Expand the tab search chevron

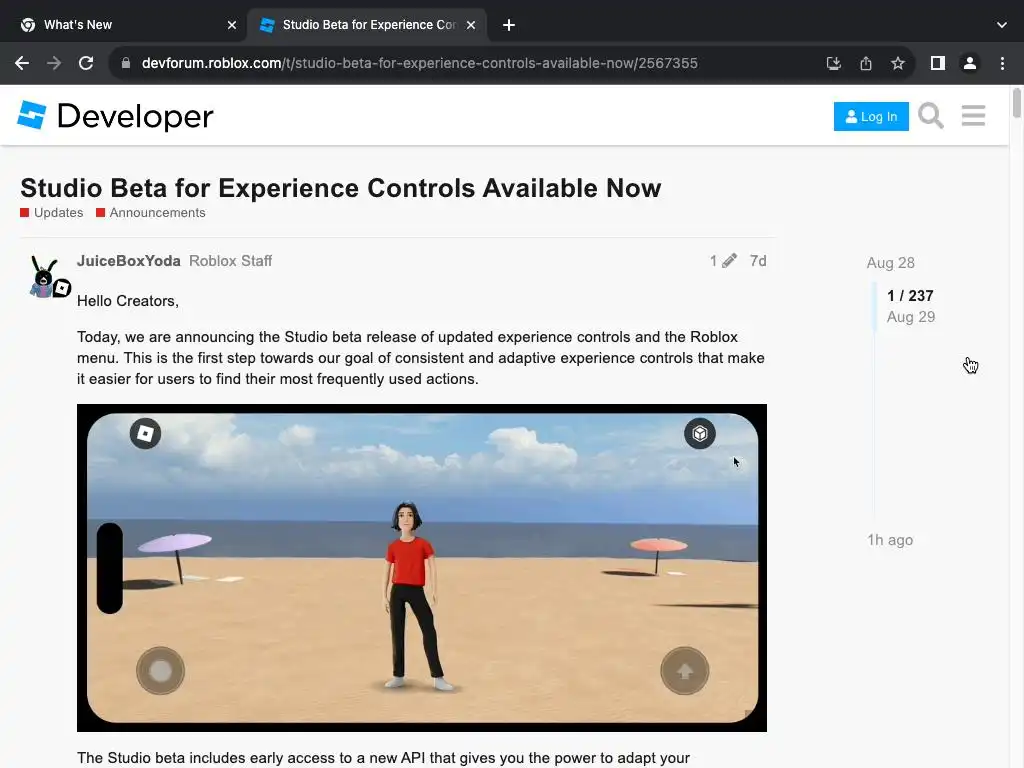[x=1002, y=25]
